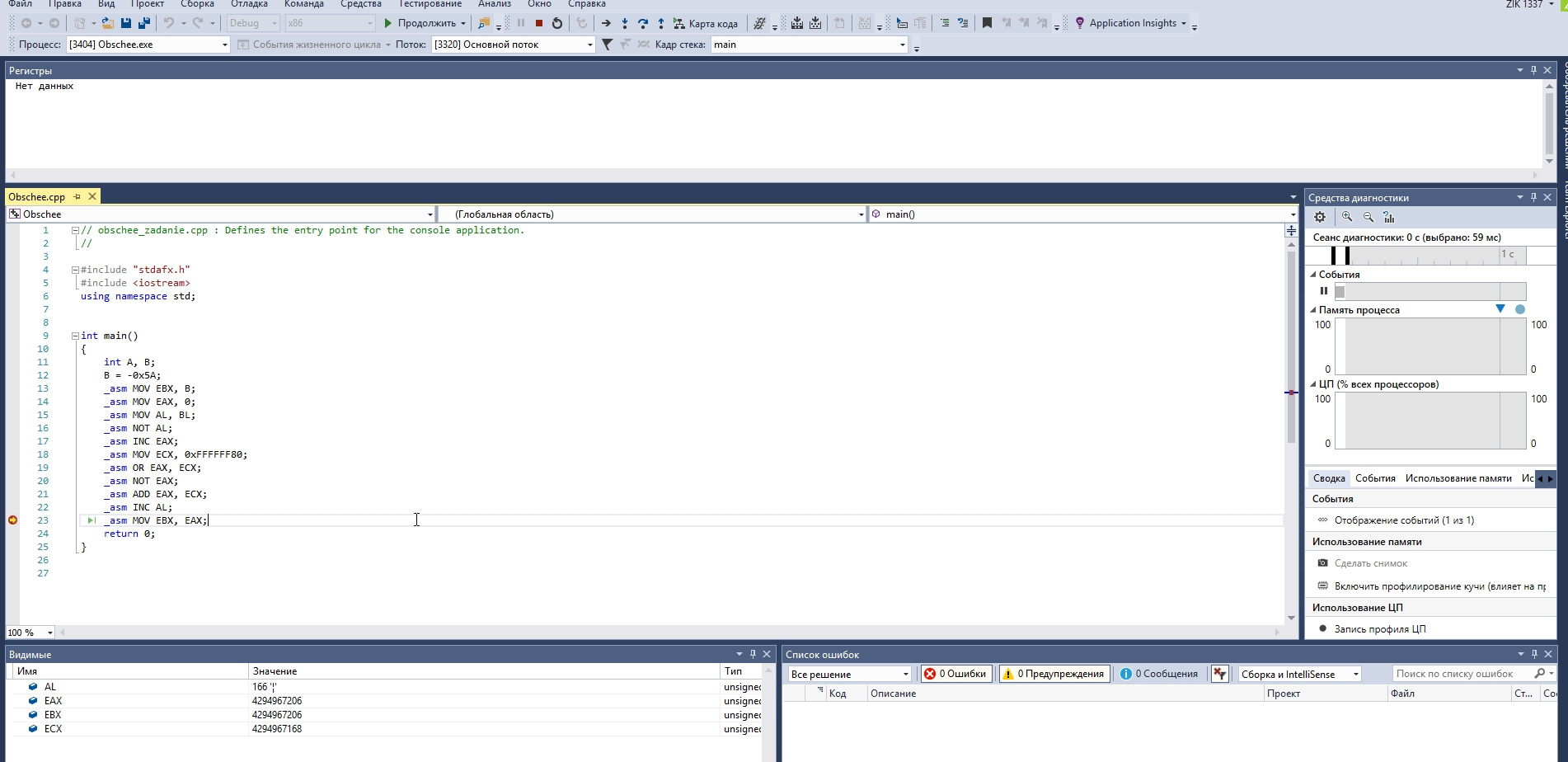Zoom in on the diagnostics timeline
The height and width of the screenshot is (762, 1568).
coord(1347,217)
